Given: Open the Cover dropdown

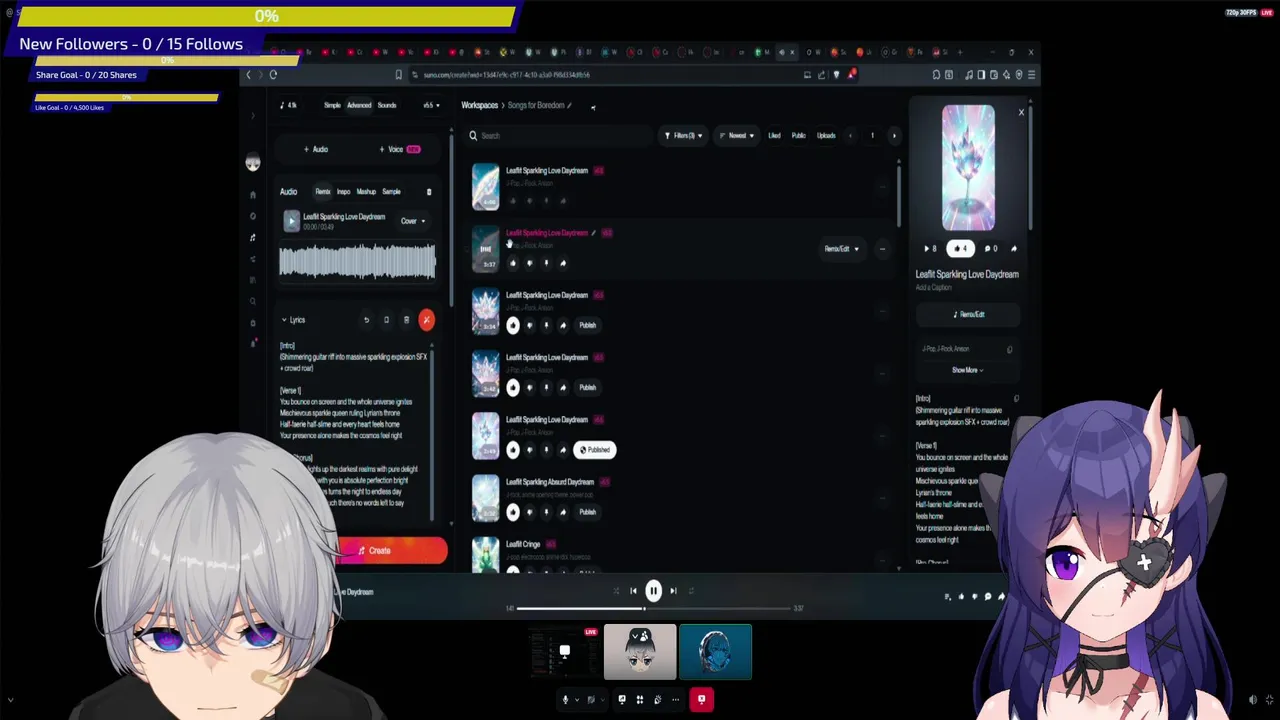Looking at the screenshot, I should pos(413,221).
